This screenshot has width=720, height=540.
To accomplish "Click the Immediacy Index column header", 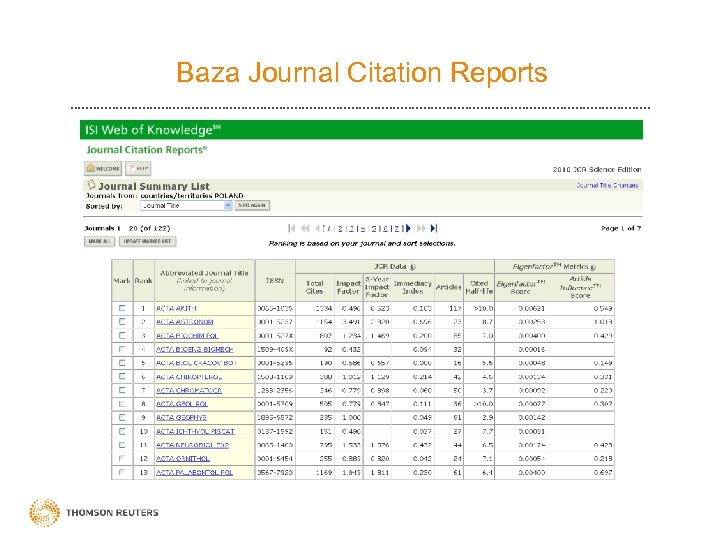I will click(413, 287).
